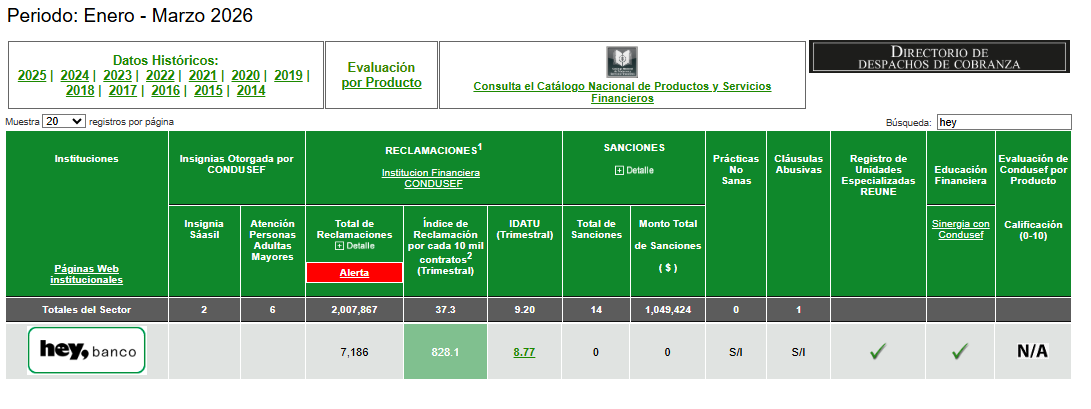Open historical data for 2025
This screenshot has height=409, width=1091.
(32, 75)
